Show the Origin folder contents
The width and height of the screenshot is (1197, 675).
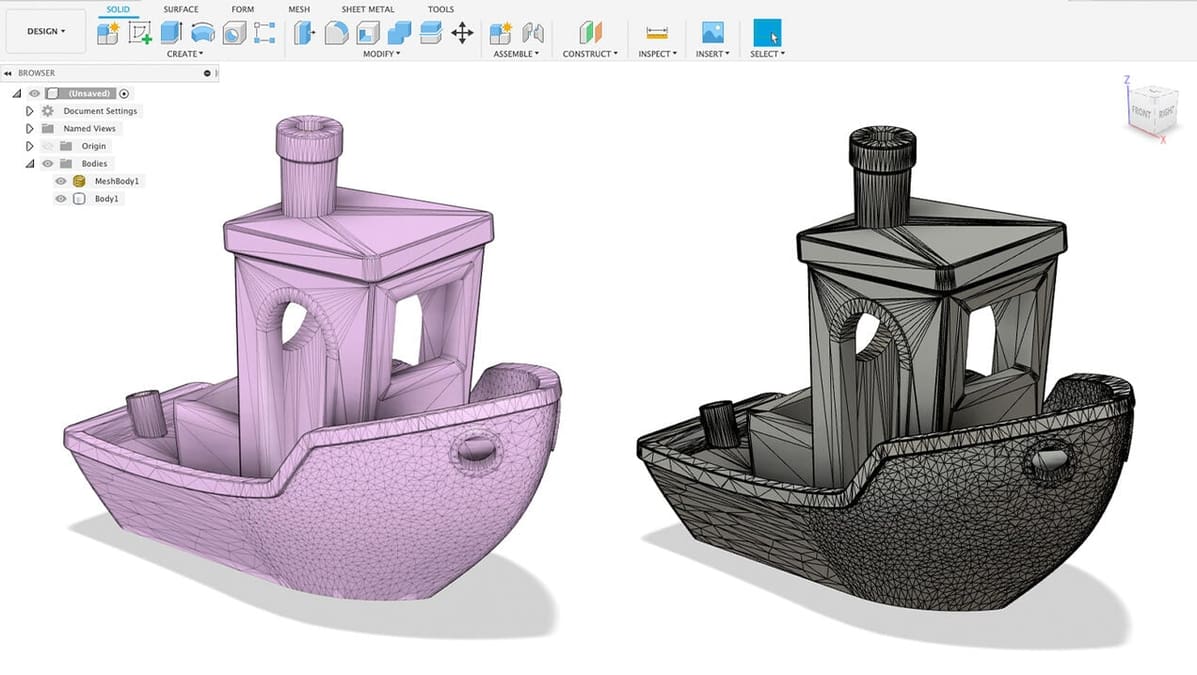[30, 146]
